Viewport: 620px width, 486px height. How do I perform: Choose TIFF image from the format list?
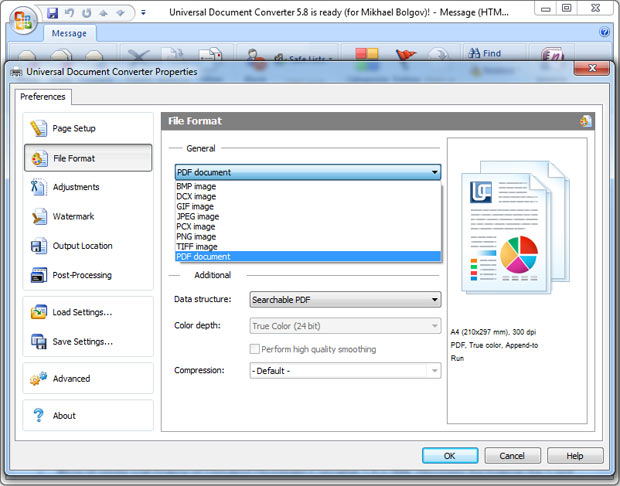point(308,247)
